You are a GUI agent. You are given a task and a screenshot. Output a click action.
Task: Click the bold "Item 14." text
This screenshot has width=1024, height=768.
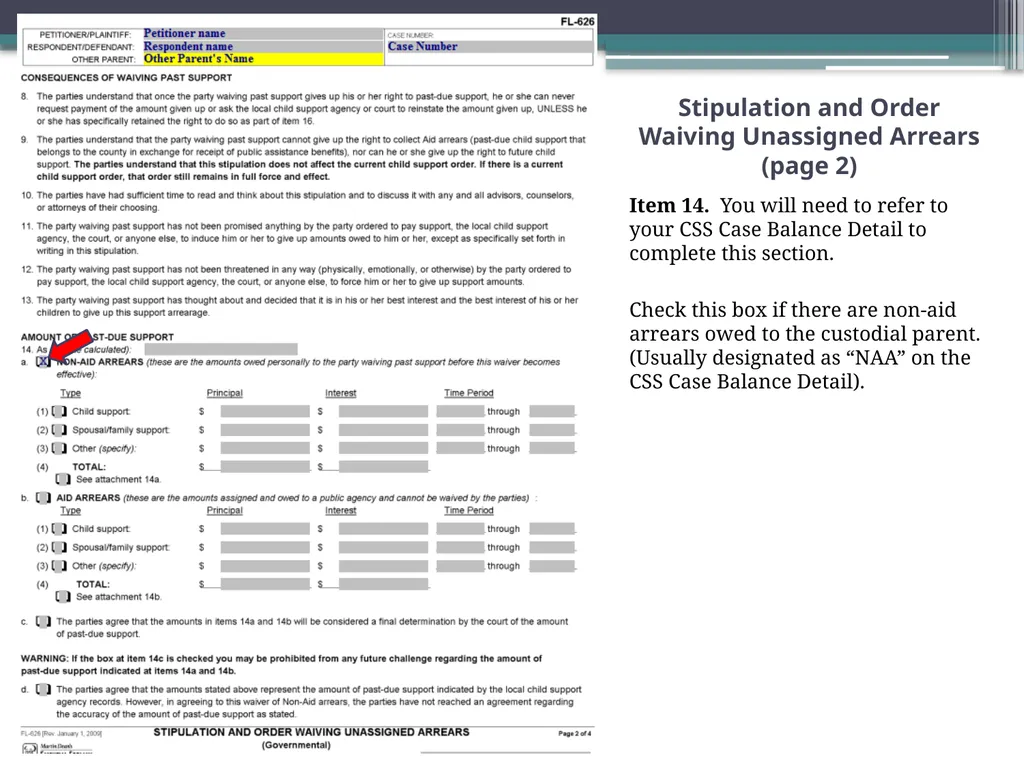(x=669, y=206)
